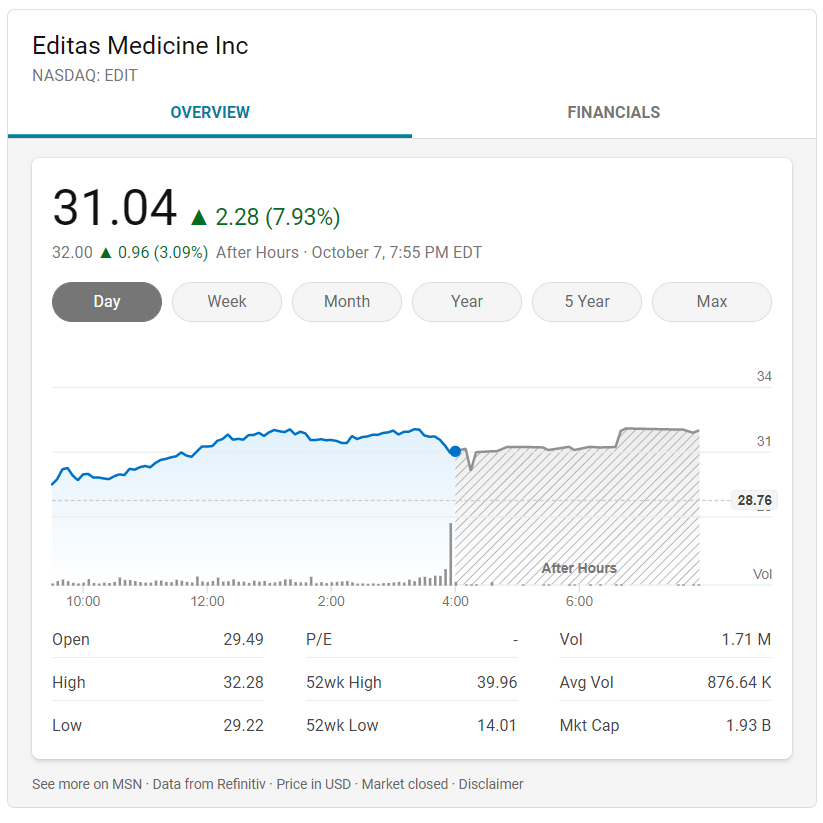Click the blue market close dot on chart
Screen dimensions: 823x823
(455, 451)
